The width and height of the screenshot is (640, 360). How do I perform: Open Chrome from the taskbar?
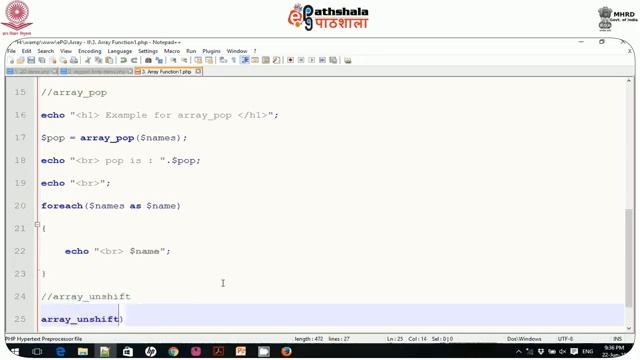click(x=173, y=351)
